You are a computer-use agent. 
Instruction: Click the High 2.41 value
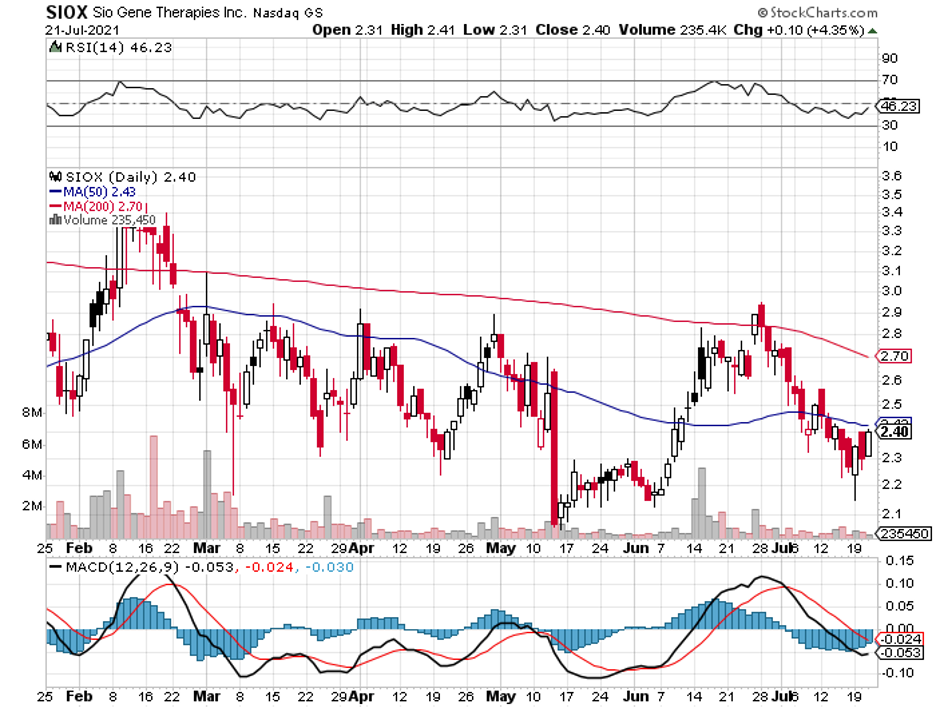[423, 30]
